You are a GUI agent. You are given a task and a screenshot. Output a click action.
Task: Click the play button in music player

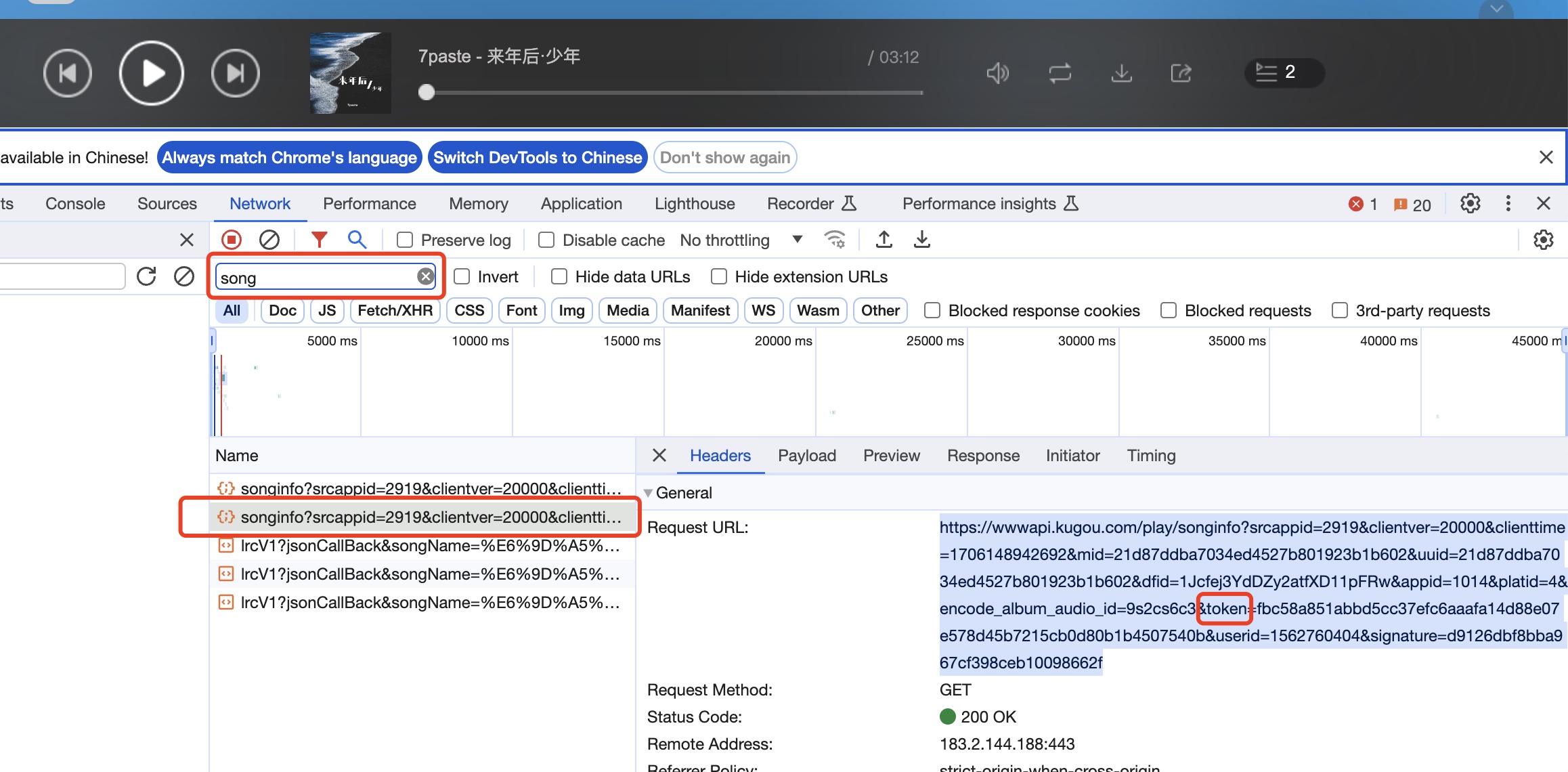[152, 73]
